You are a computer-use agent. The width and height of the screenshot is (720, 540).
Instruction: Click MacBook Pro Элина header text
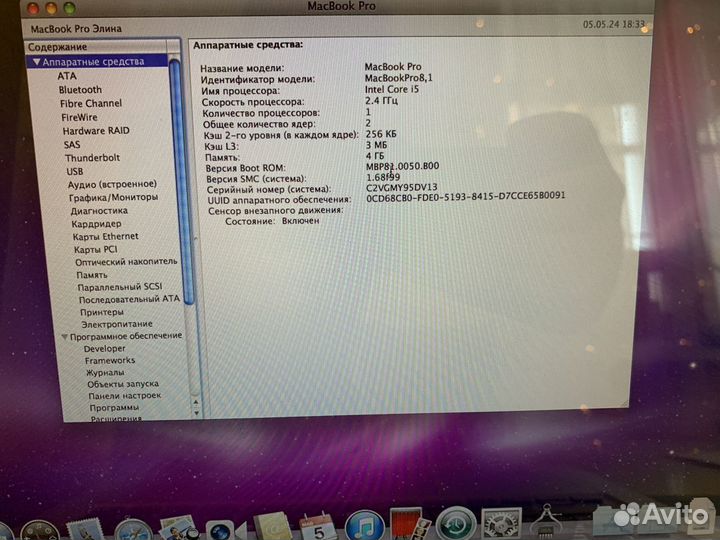[x=76, y=28]
